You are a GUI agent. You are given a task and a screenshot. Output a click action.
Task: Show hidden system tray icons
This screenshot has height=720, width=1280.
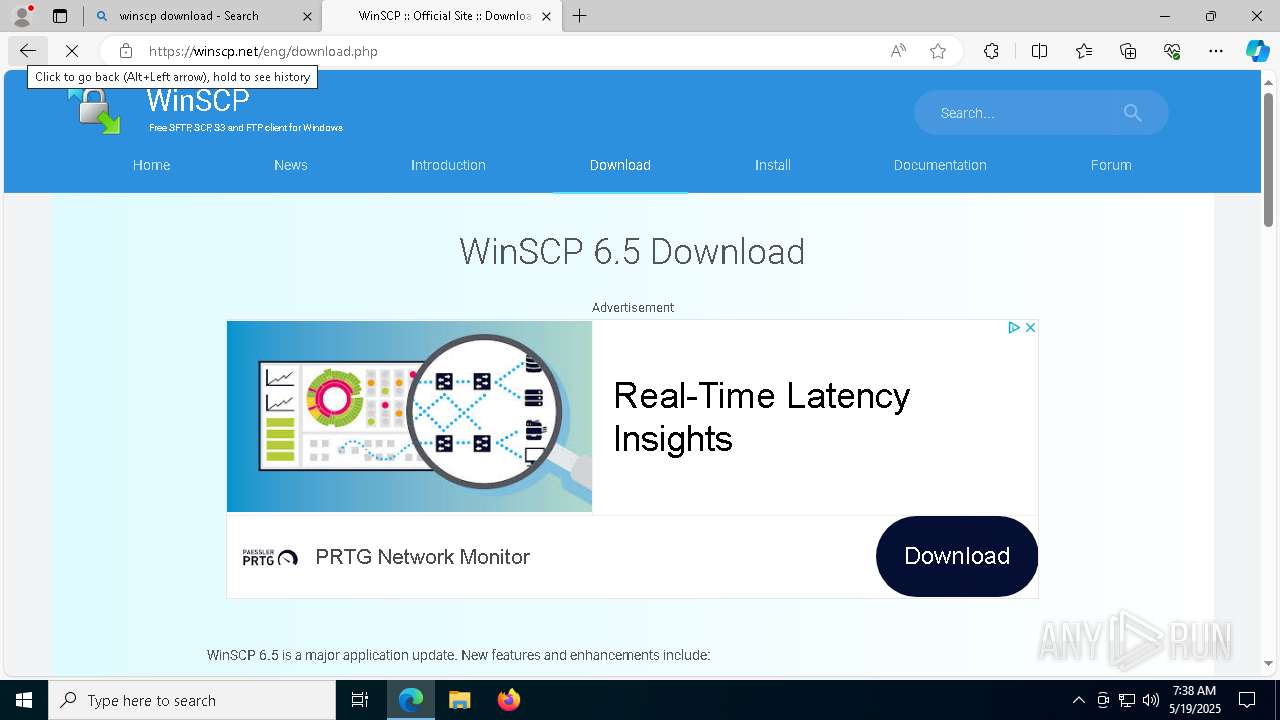click(x=1078, y=700)
